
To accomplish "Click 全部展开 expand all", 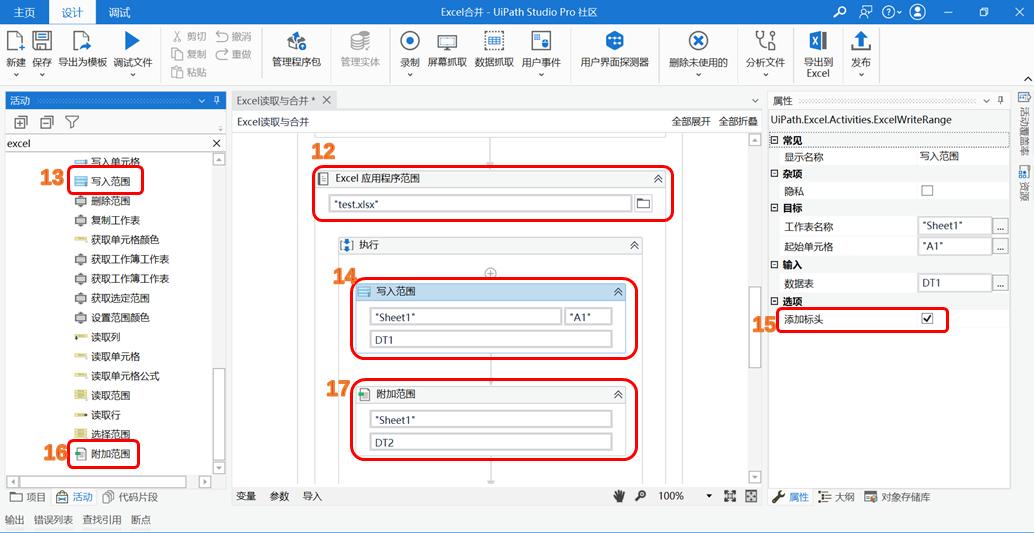I will click(691, 122).
